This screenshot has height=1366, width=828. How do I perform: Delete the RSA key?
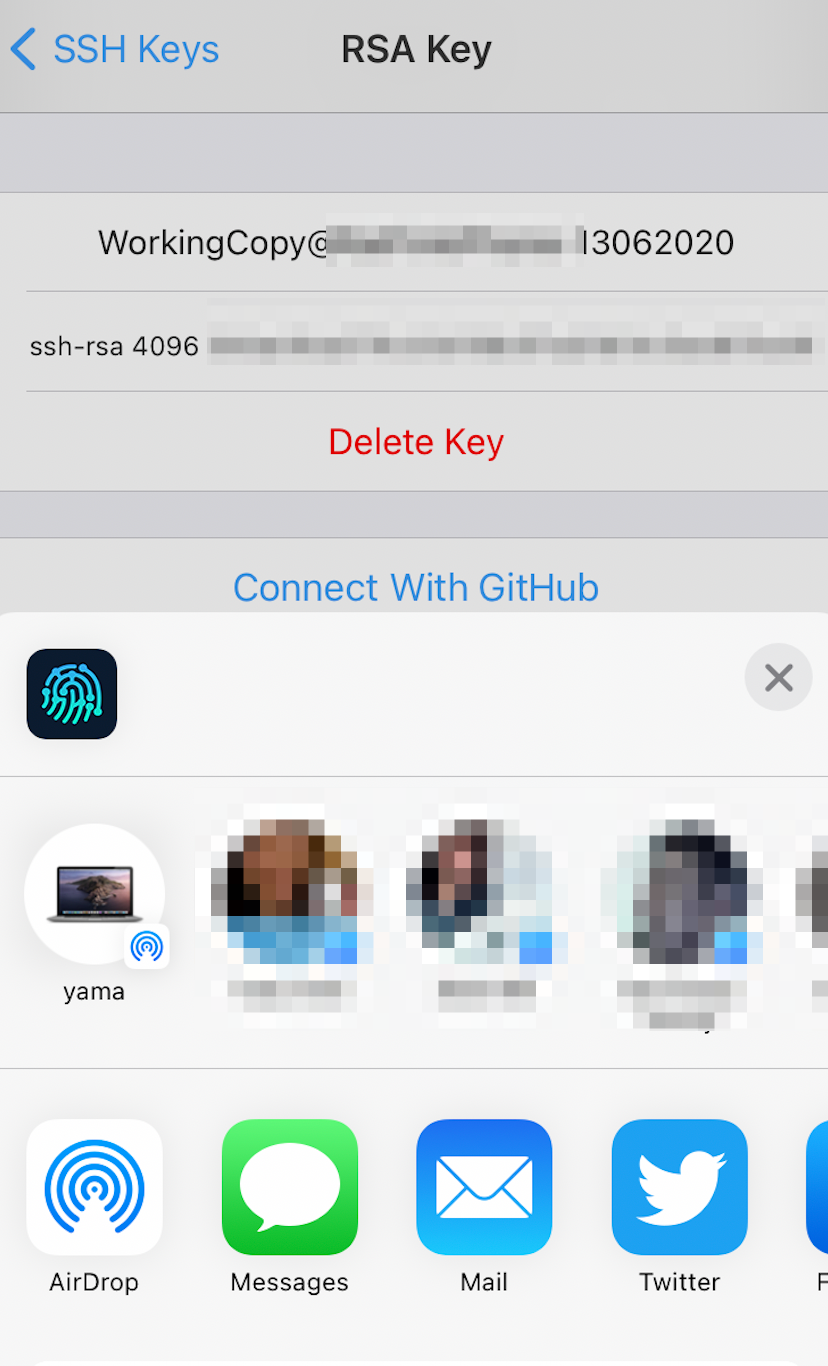coord(415,441)
